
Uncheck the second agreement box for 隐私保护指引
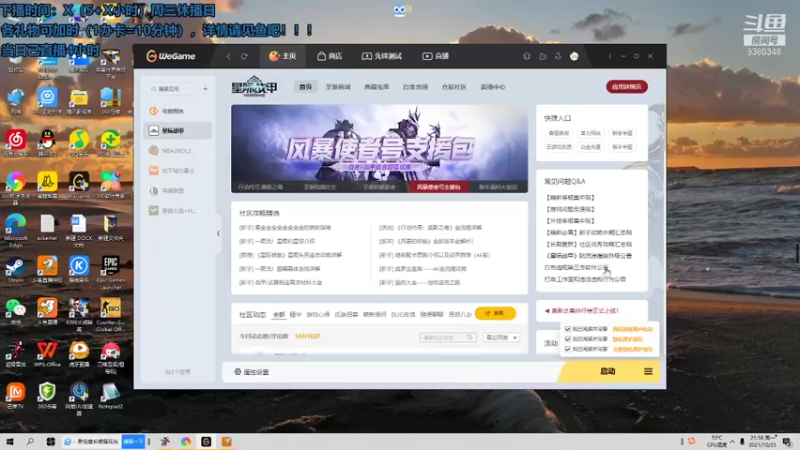pos(567,339)
